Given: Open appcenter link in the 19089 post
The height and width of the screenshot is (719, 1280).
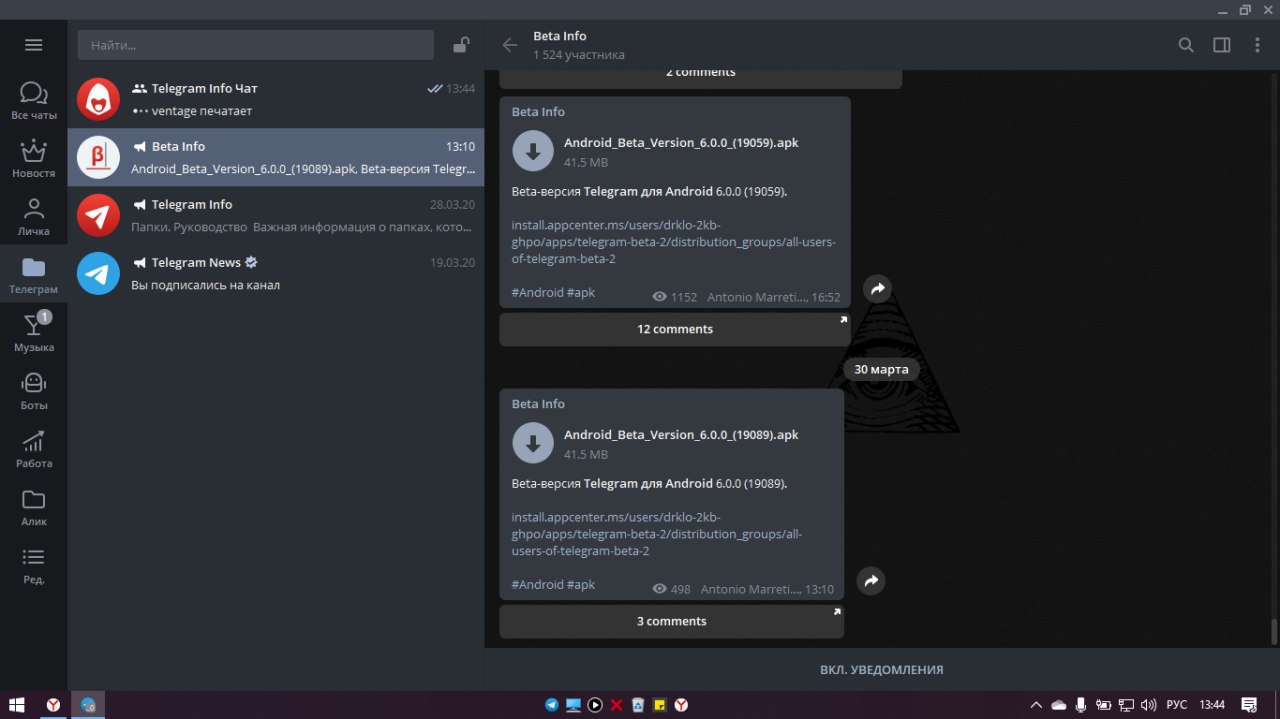Looking at the screenshot, I should click(656, 534).
